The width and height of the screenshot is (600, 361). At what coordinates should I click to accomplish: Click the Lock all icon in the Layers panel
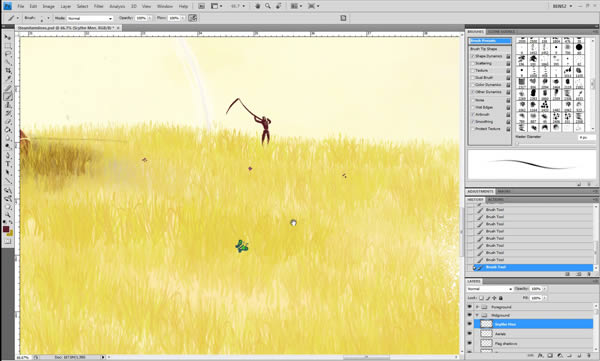501,298
